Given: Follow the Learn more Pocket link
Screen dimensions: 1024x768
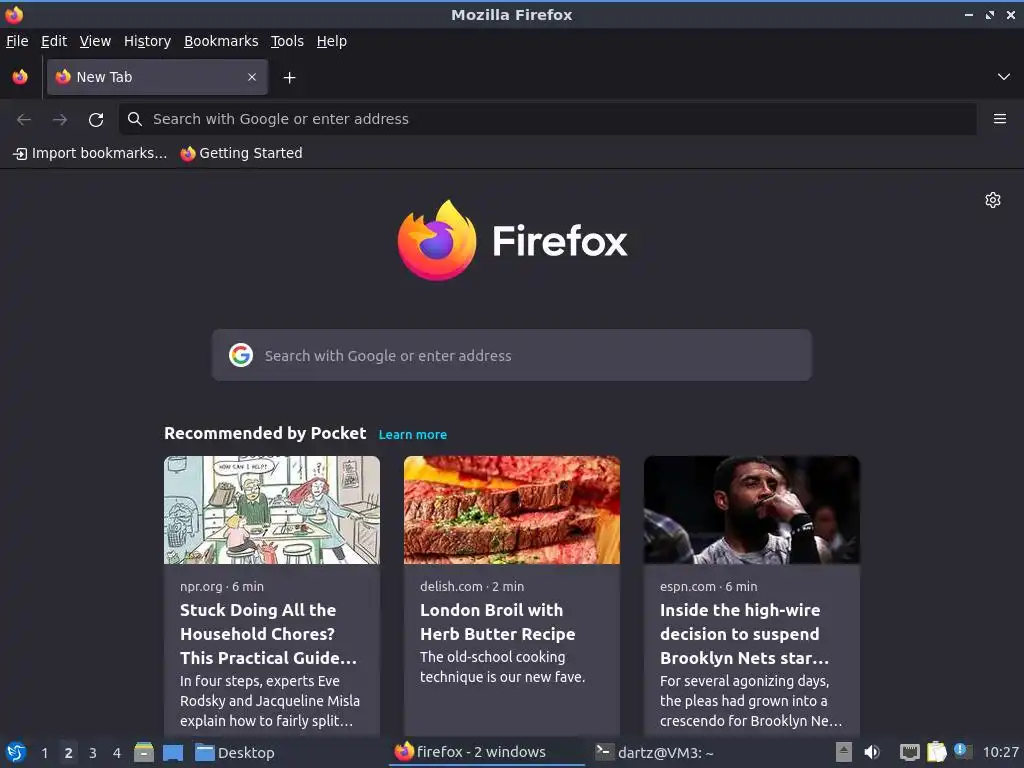Looking at the screenshot, I should click(x=413, y=434).
